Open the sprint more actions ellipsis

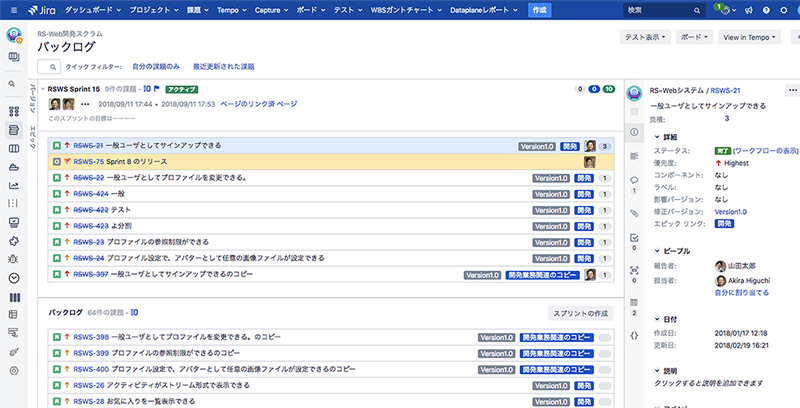(85, 104)
